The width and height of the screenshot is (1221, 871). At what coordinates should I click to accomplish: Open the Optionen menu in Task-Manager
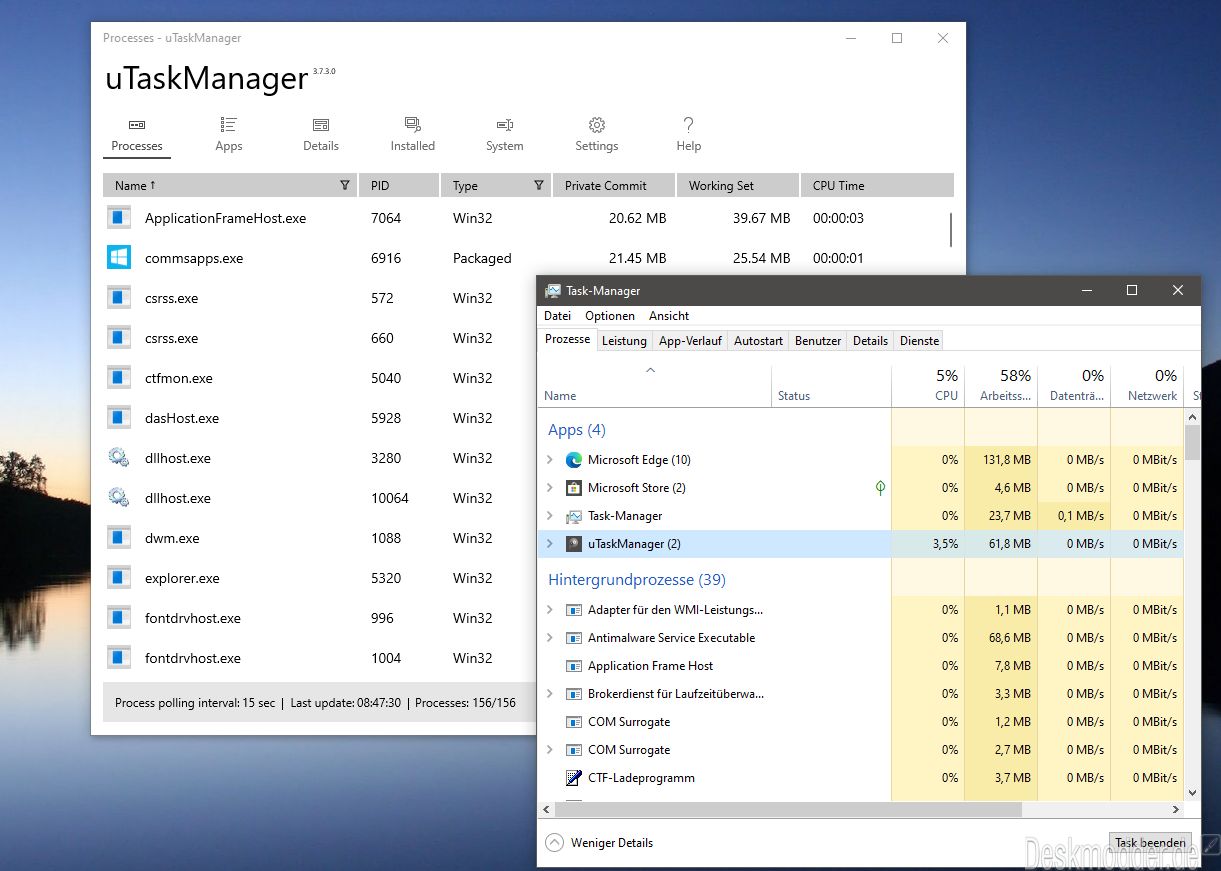[610, 316]
